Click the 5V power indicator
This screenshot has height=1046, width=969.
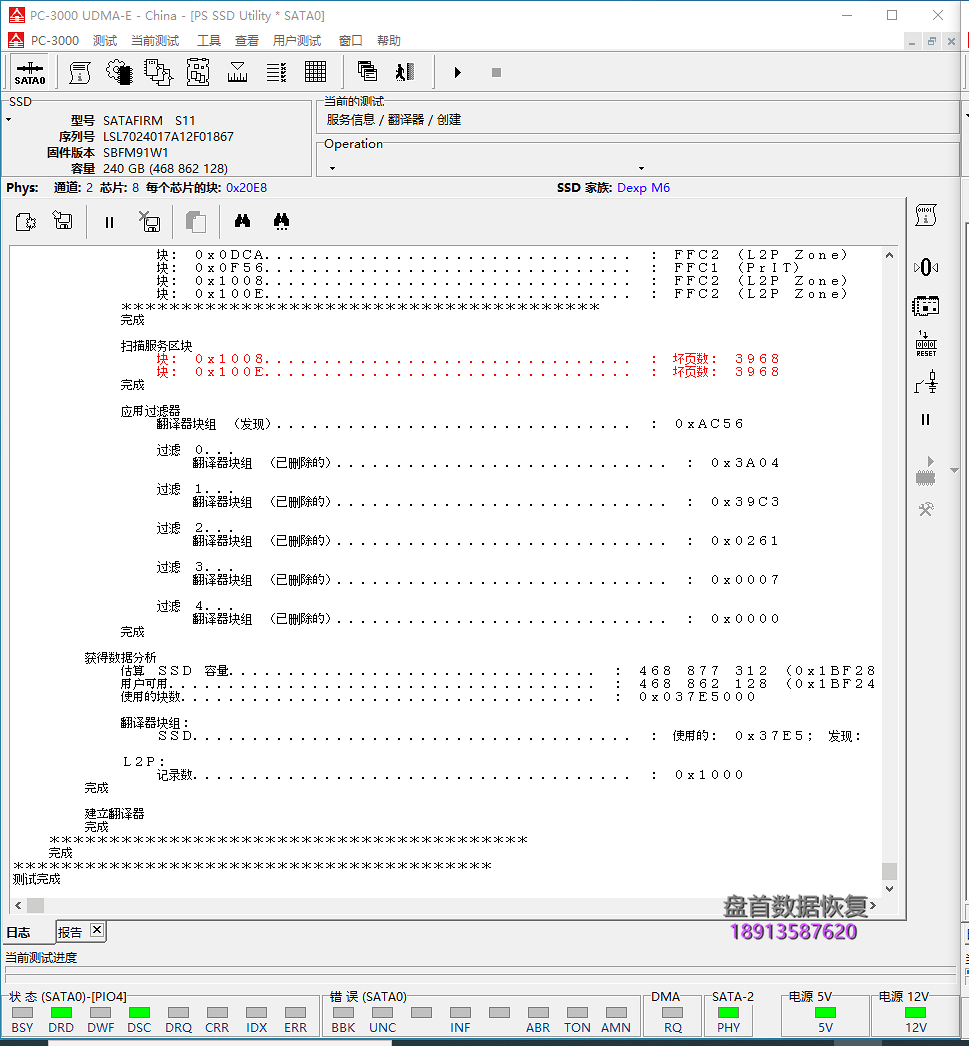coord(826,1013)
